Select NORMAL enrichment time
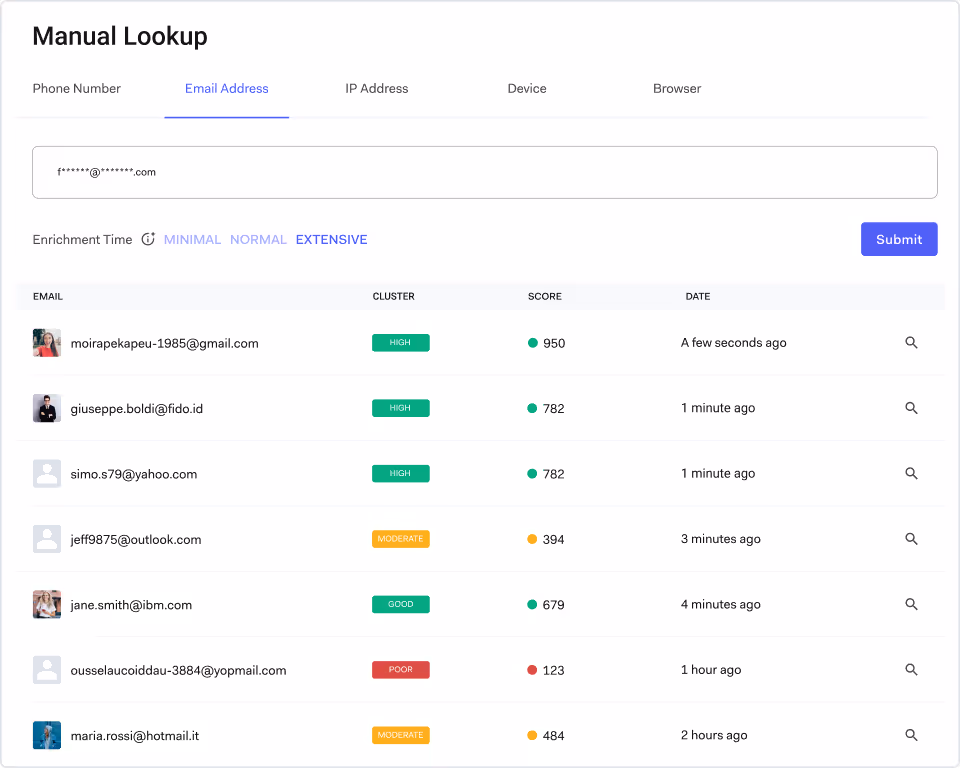 (258, 239)
